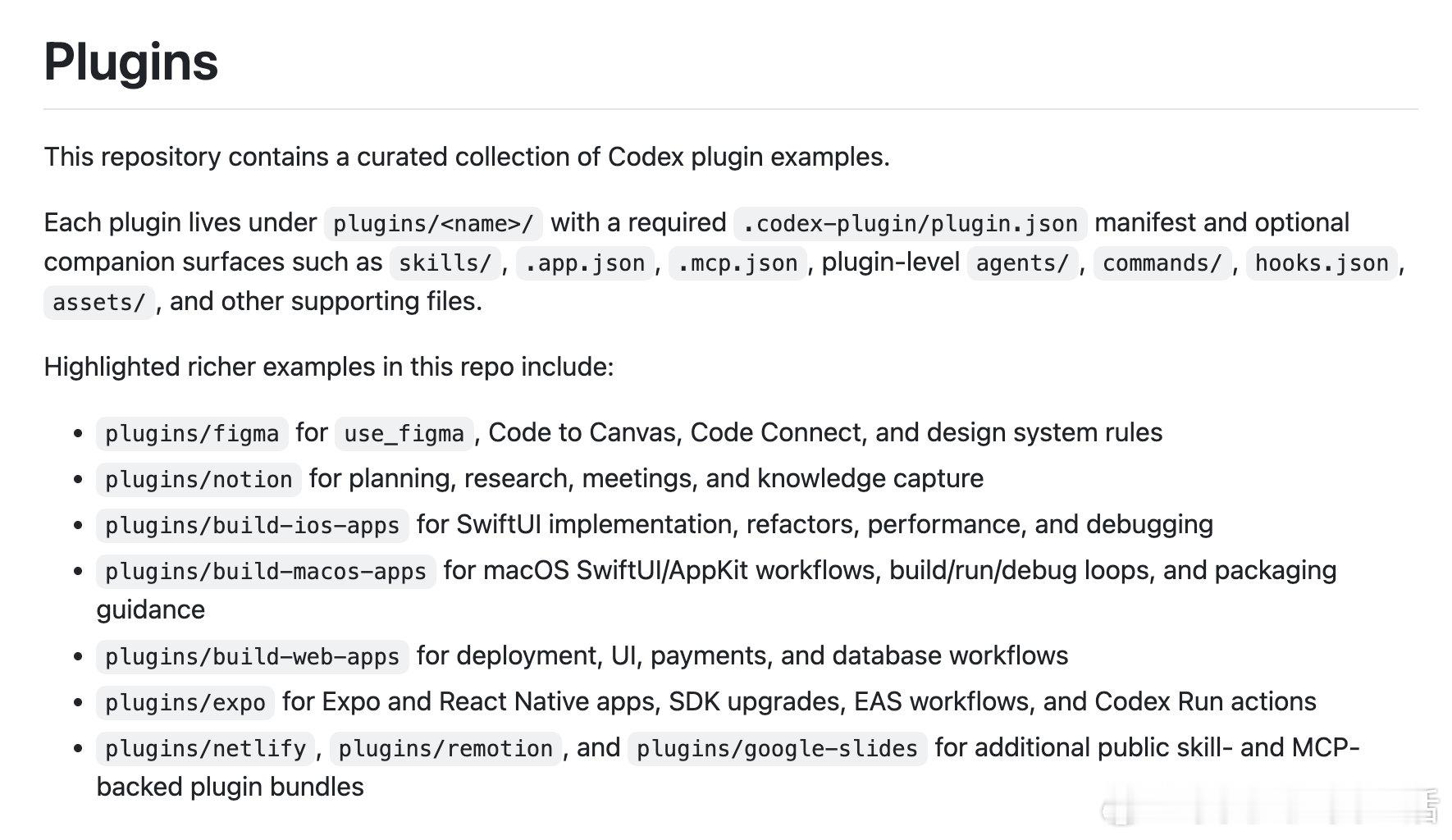Open the plugins/figma list entry
1452x840 pixels.
(192, 433)
